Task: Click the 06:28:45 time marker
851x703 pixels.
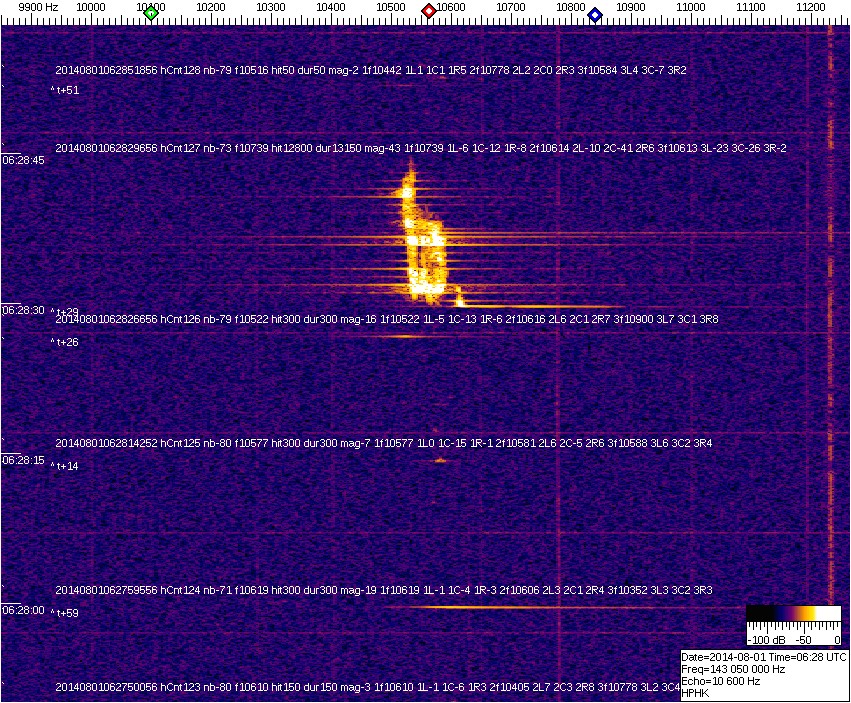Action: click(x=22, y=160)
